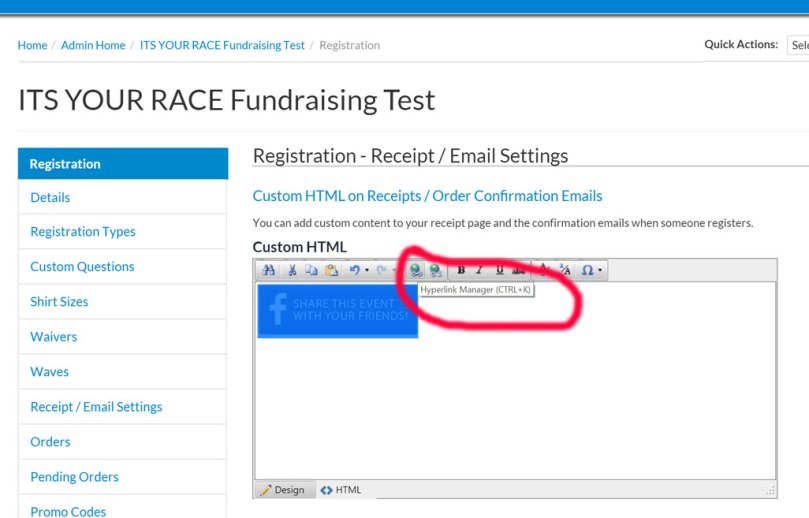809x518 pixels.
Task: Click the Paste clipboard icon
Action: point(331,270)
